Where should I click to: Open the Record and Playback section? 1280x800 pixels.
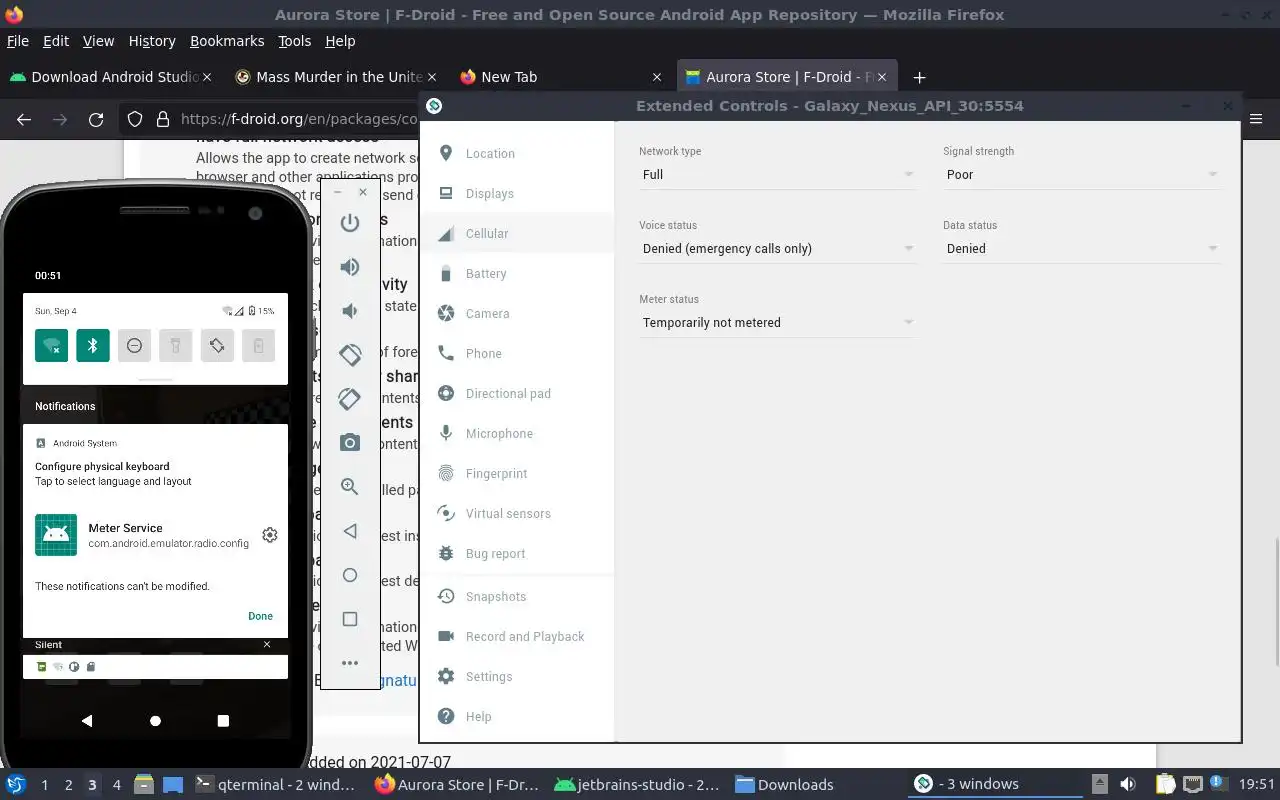tap(516, 636)
